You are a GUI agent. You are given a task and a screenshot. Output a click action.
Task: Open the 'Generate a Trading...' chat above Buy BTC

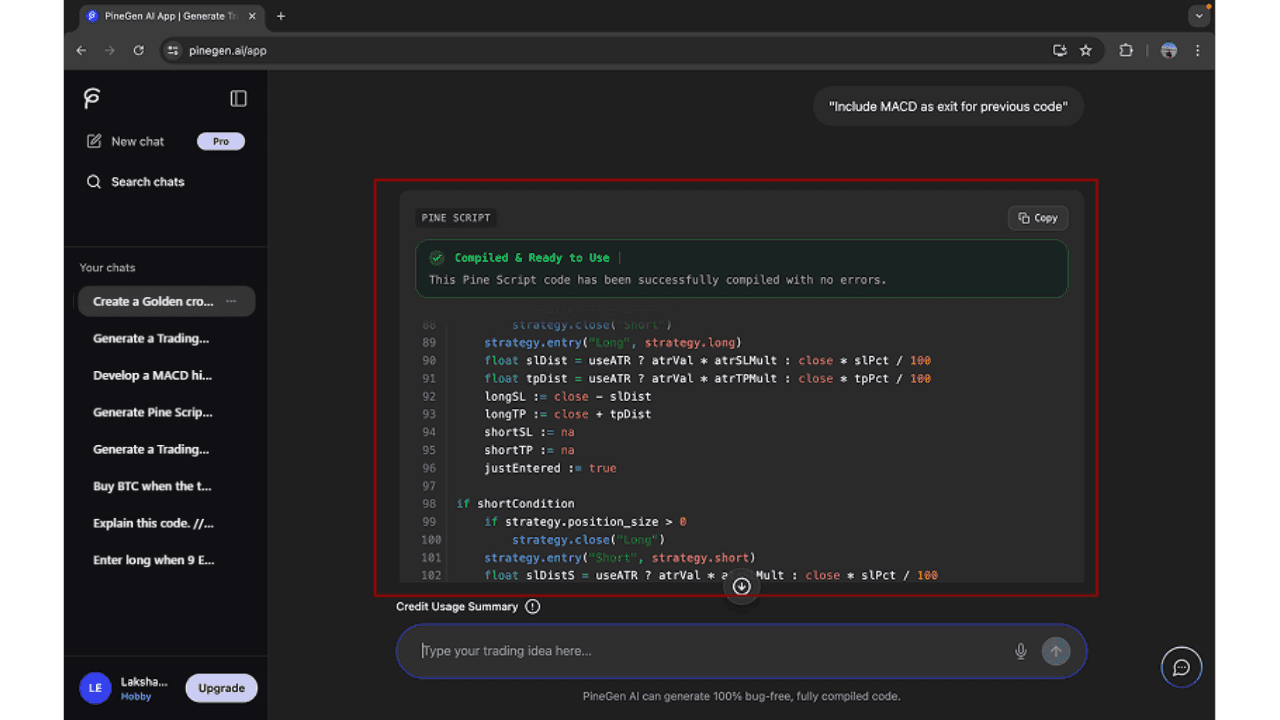point(151,449)
